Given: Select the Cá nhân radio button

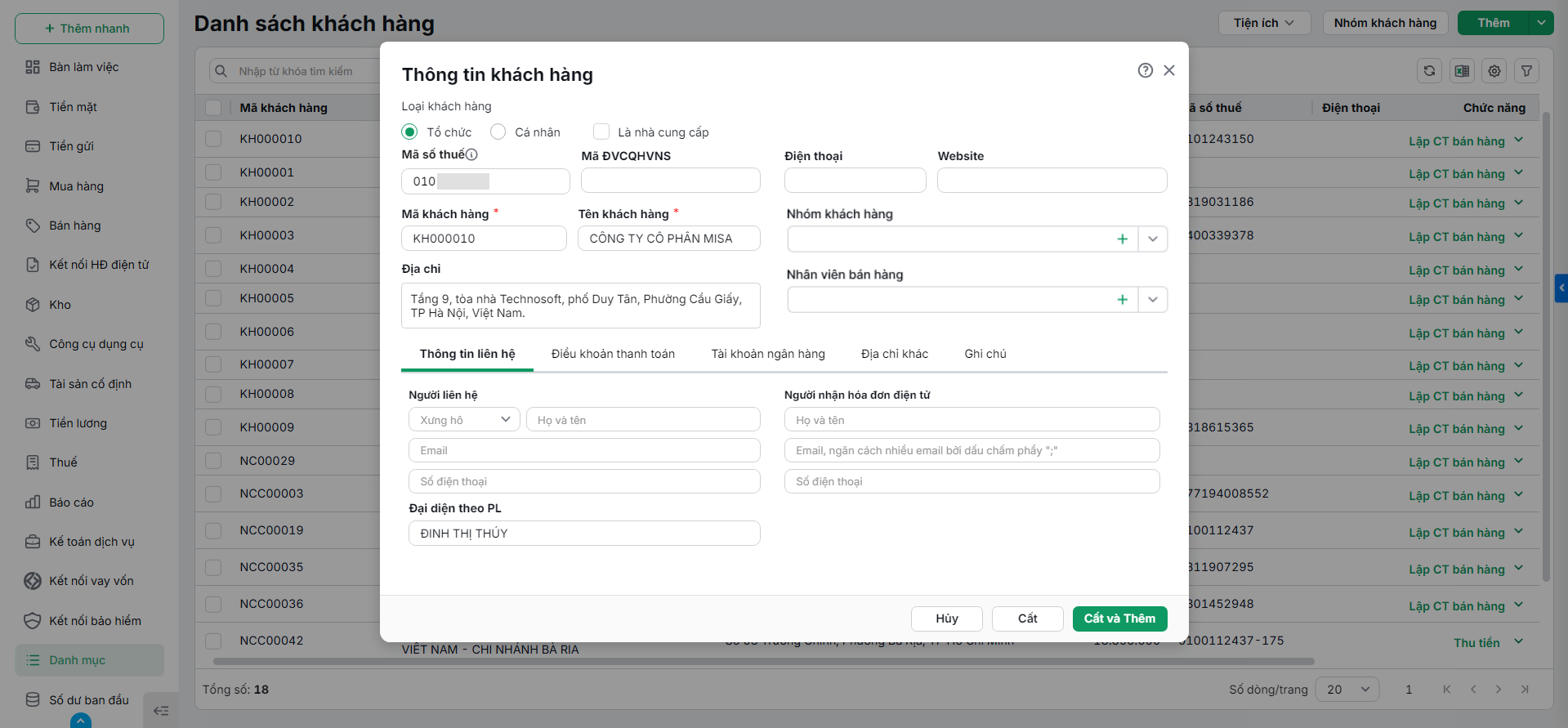Looking at the screenshot, I should click(498, 132).
